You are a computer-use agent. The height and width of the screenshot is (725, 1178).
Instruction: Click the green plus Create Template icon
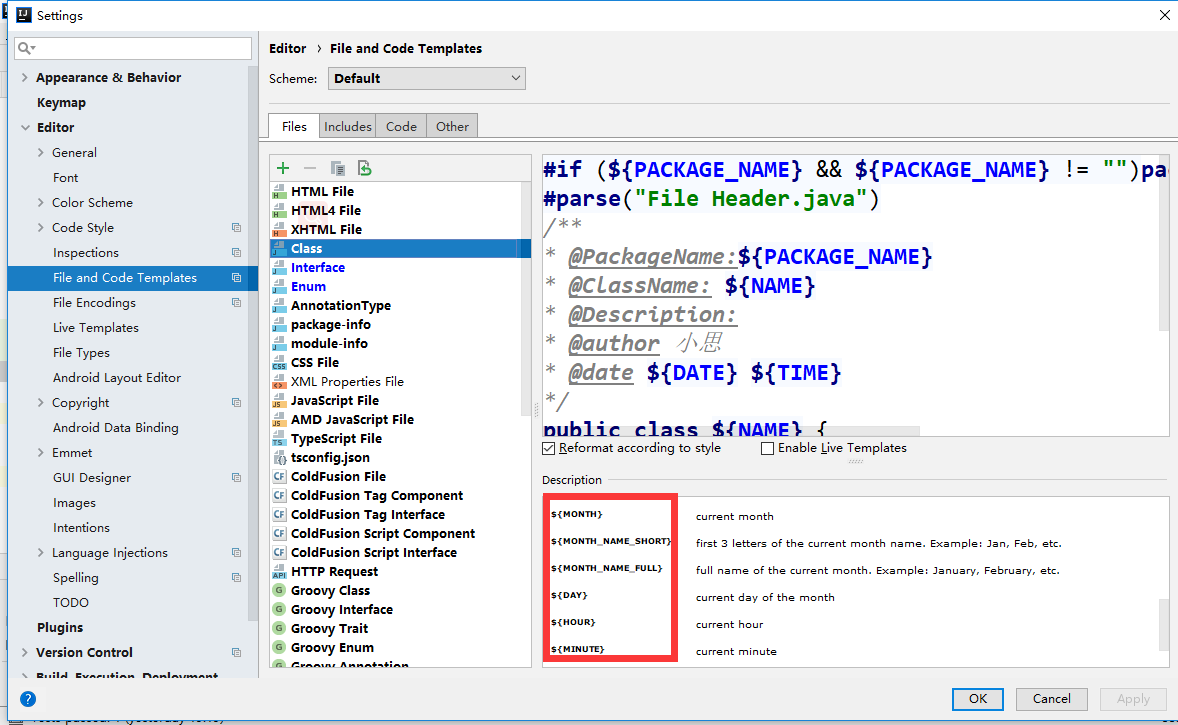[x=283, y=168]
